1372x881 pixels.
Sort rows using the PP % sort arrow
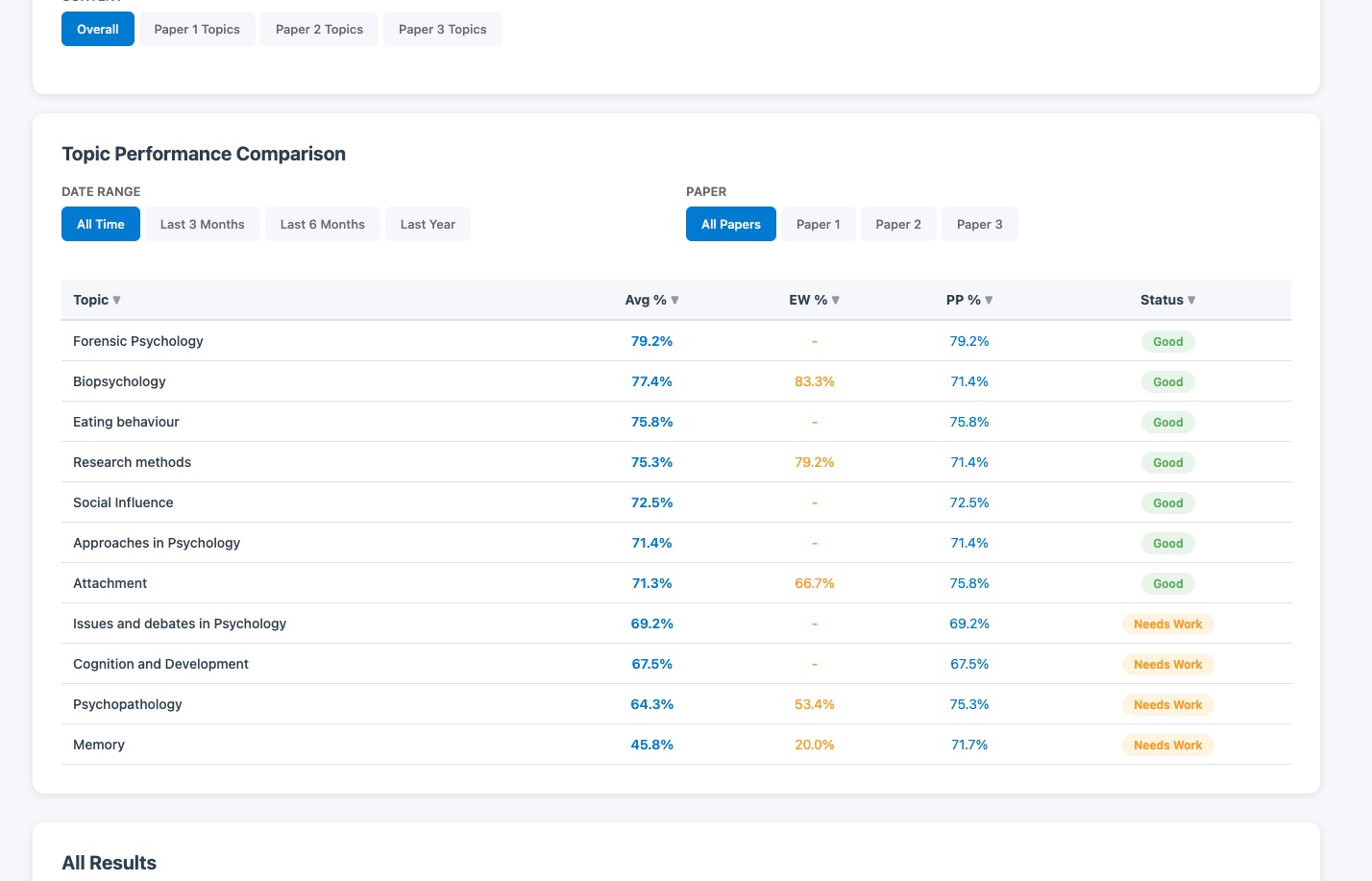(989, 300)
